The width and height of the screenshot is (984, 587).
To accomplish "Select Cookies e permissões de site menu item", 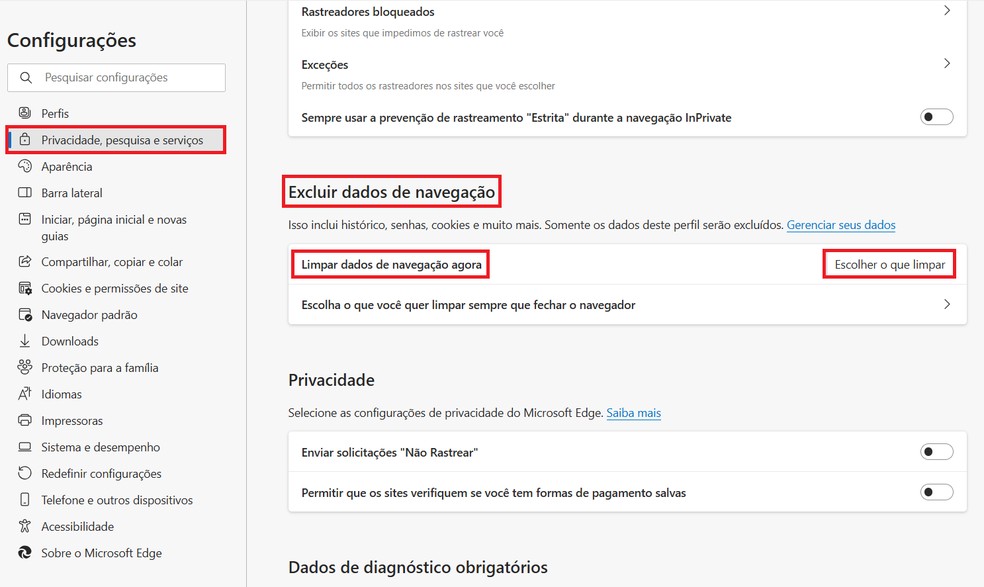I will [115, 288].
